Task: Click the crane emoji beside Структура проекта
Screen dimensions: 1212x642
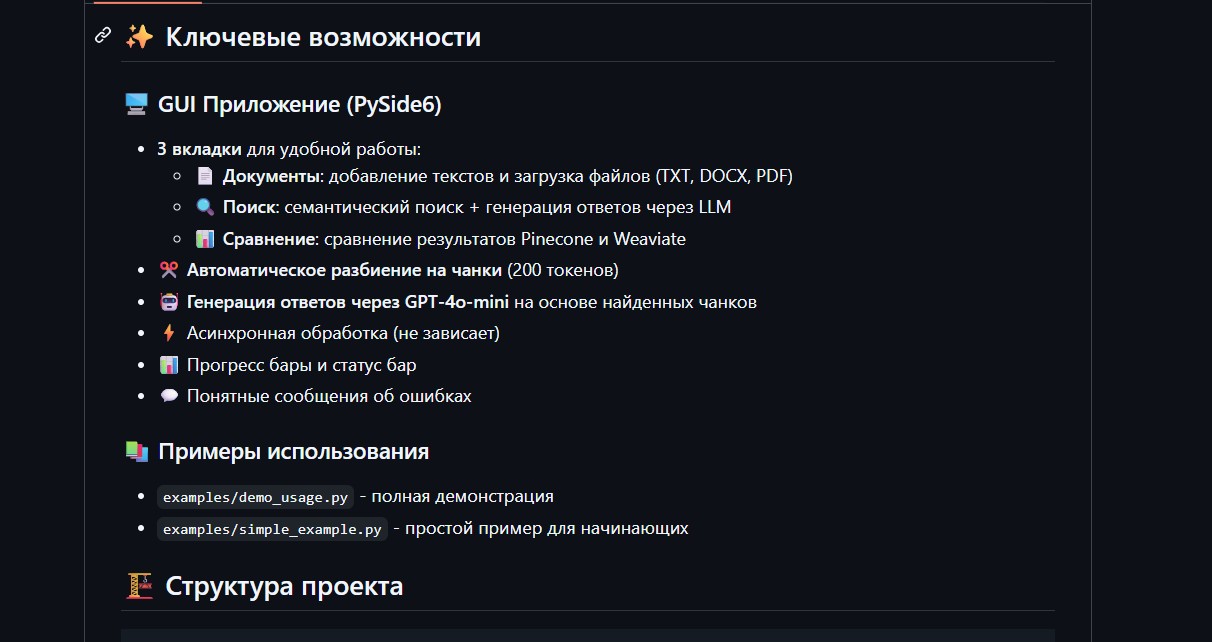Action: [139, 586]
